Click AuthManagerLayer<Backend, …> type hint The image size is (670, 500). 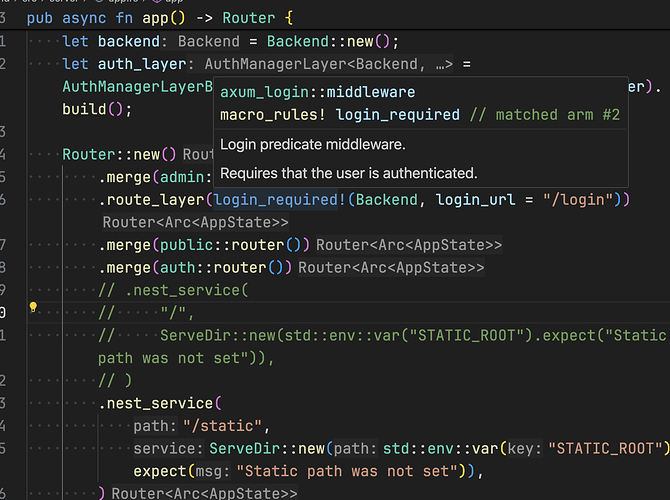coord(328,64)
